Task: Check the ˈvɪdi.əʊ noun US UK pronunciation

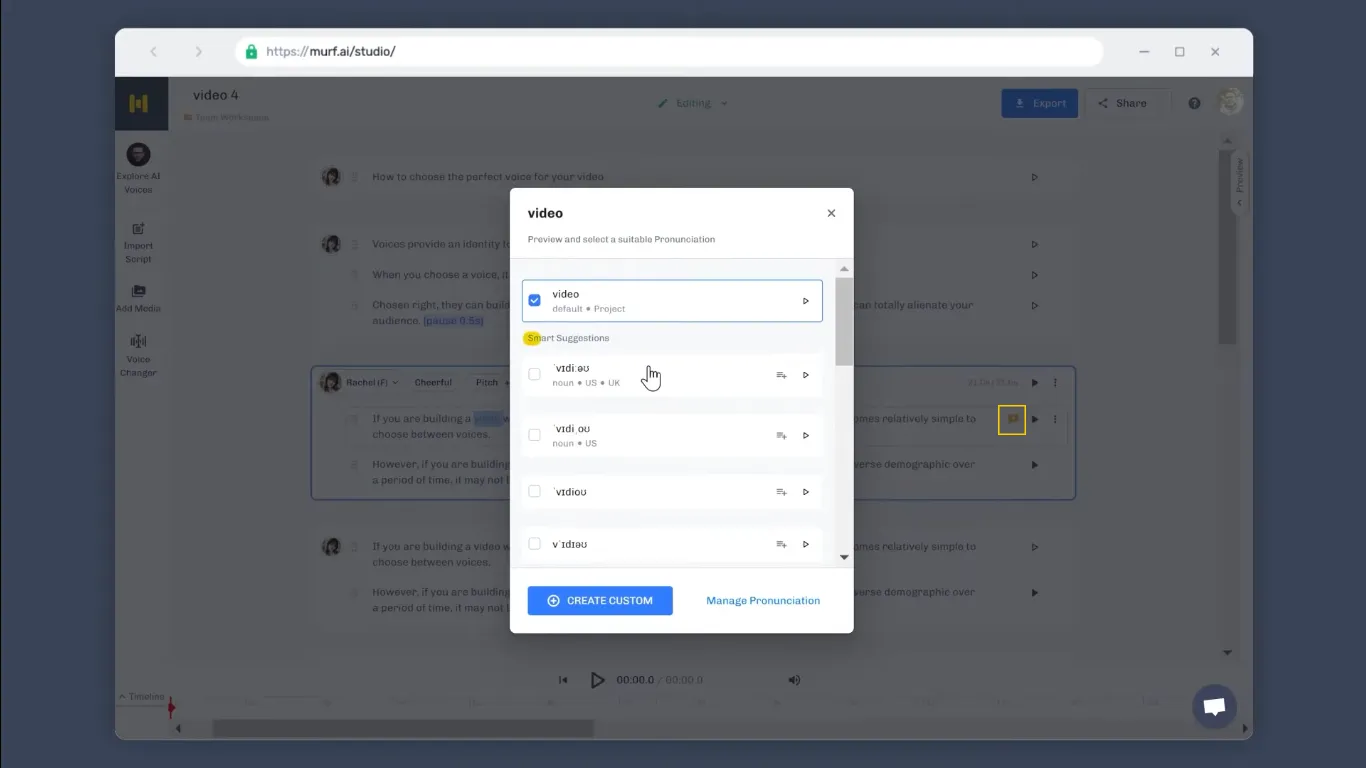Action: click(x=534, y=374)
